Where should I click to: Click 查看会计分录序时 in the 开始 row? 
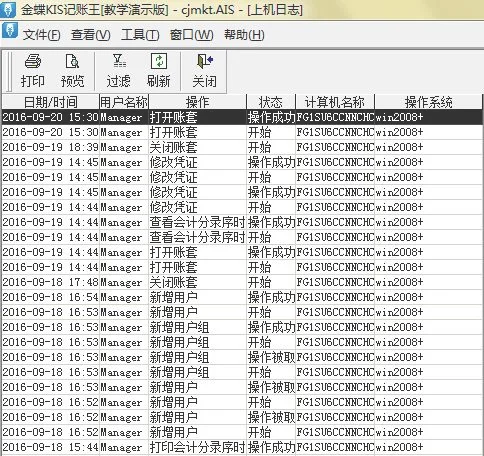pyautogui.click(x=197, y=237)
